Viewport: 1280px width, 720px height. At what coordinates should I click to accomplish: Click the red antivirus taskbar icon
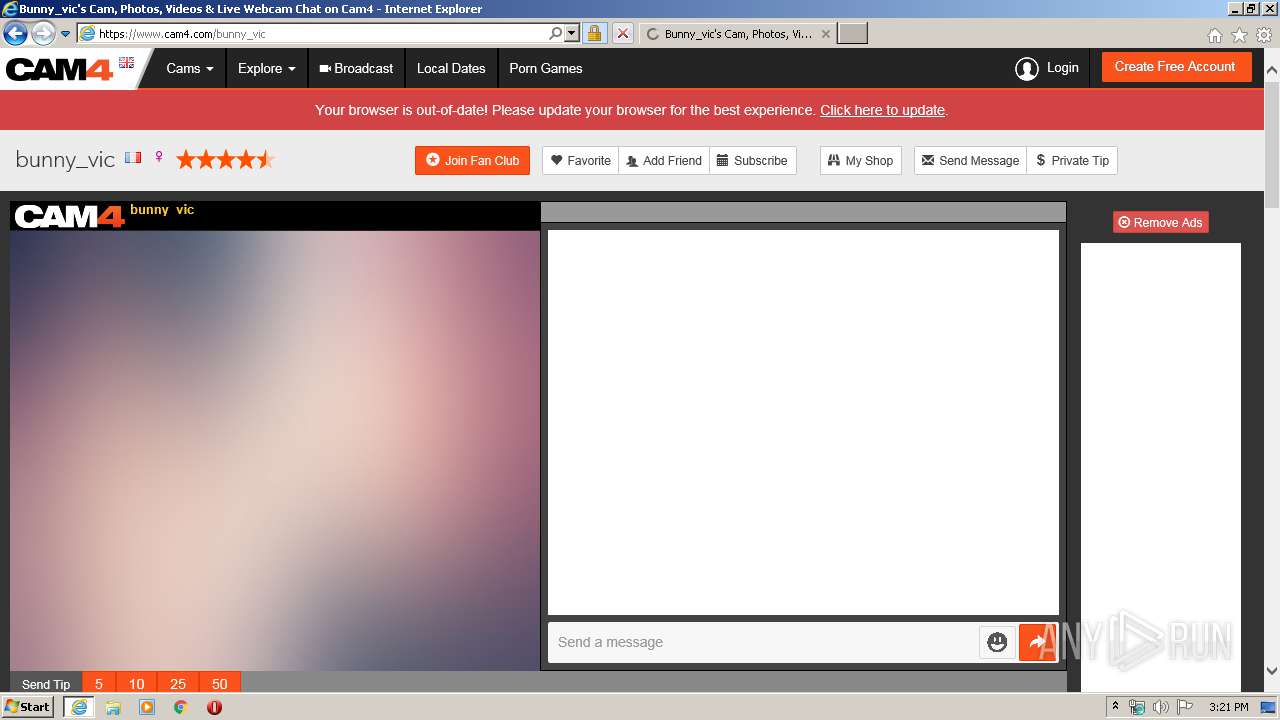(214, 707)
